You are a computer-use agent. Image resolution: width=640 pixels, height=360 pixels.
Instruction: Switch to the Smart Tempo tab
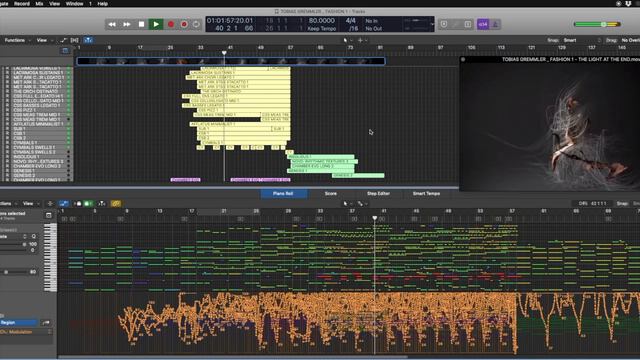426,193
